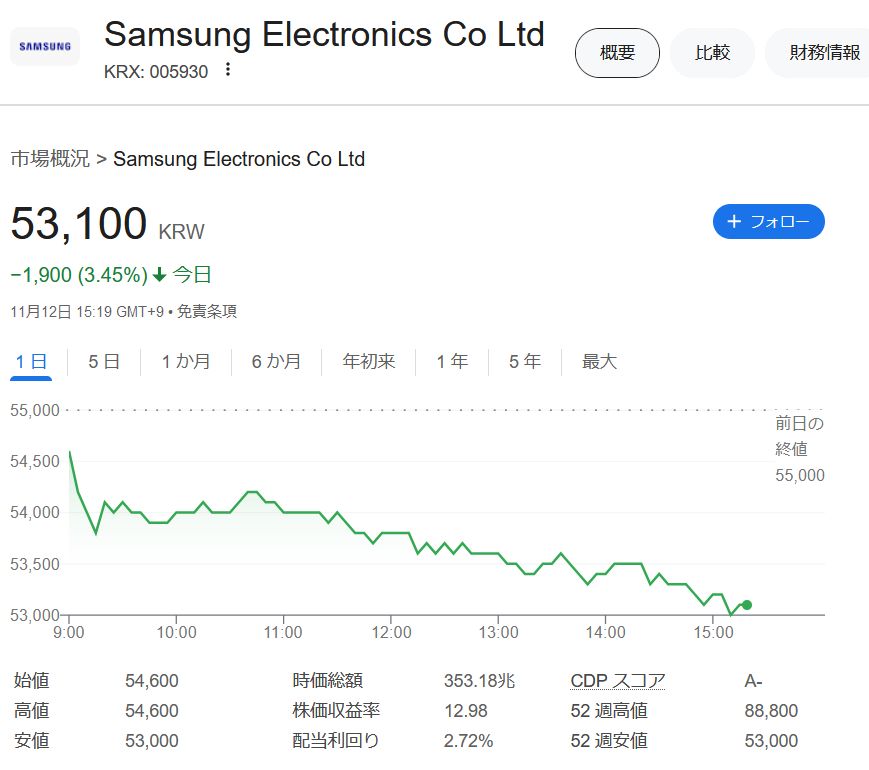Open the 市場概況 market overview breadcrumb
Viewport: 869px width, 770px height.
point(50,159)
